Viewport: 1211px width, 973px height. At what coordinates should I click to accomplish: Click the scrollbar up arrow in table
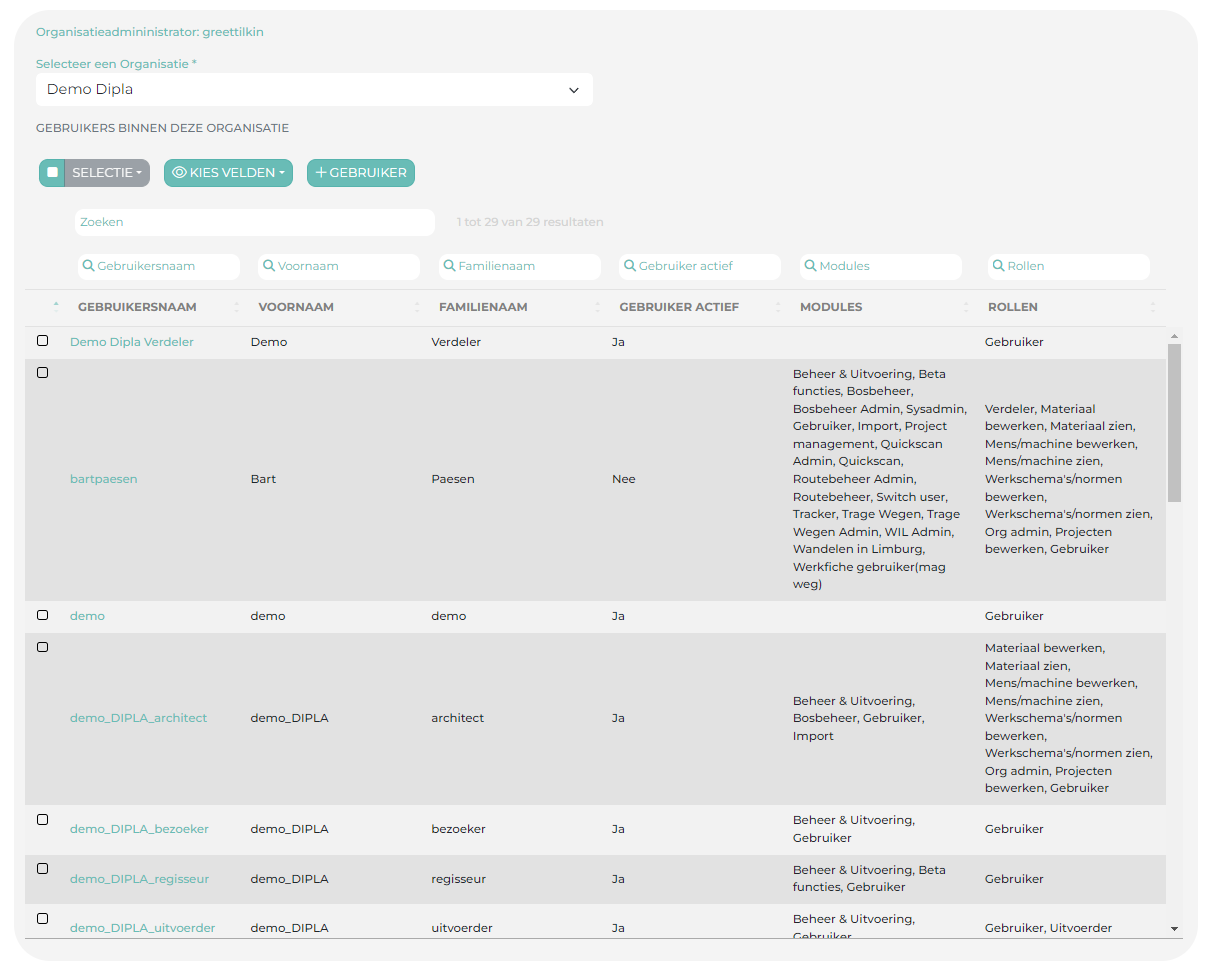coord(1174,337)
